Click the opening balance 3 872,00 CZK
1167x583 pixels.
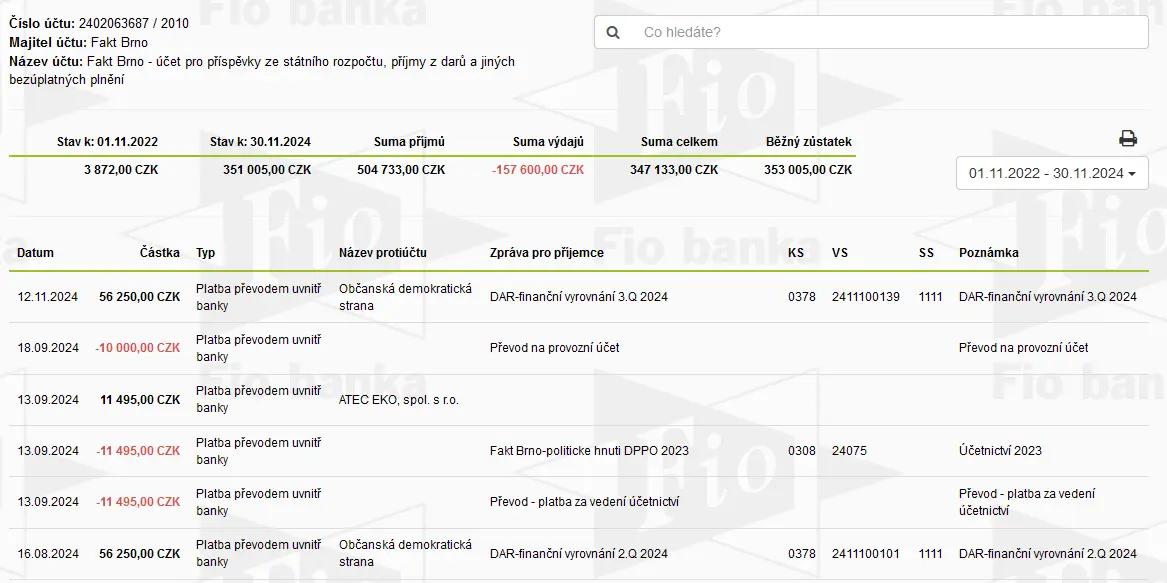tap(121, 170)
